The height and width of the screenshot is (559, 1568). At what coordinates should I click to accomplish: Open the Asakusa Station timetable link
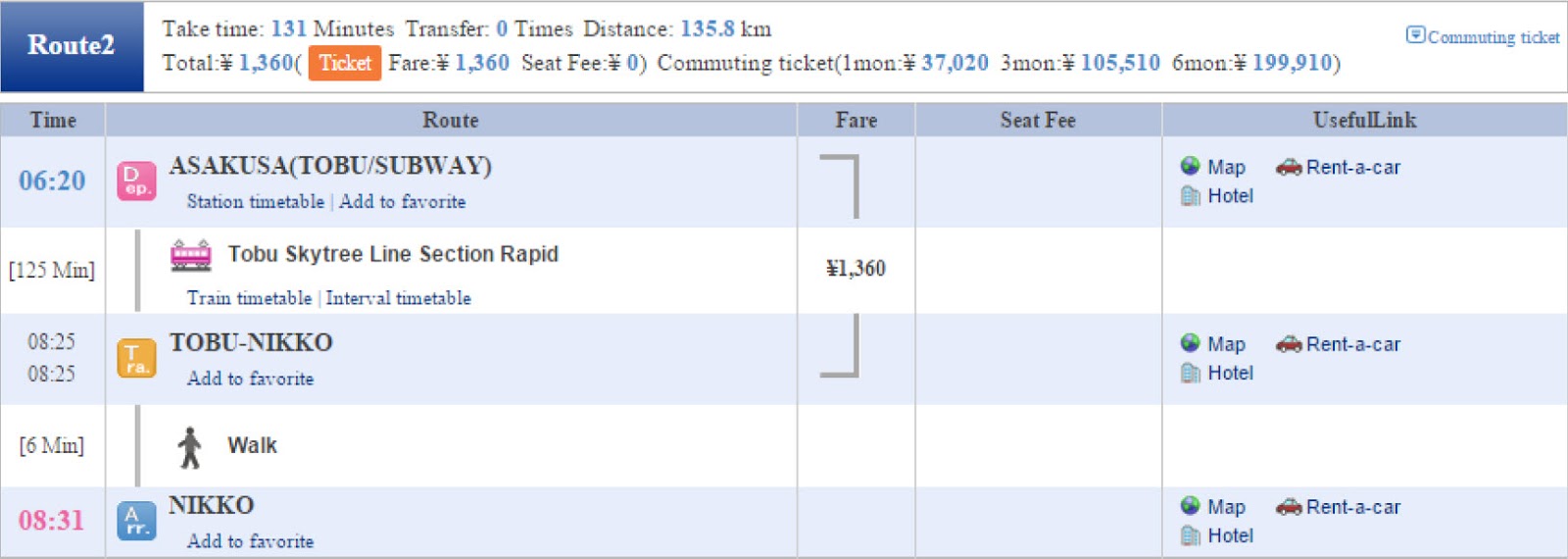point(255,202)
